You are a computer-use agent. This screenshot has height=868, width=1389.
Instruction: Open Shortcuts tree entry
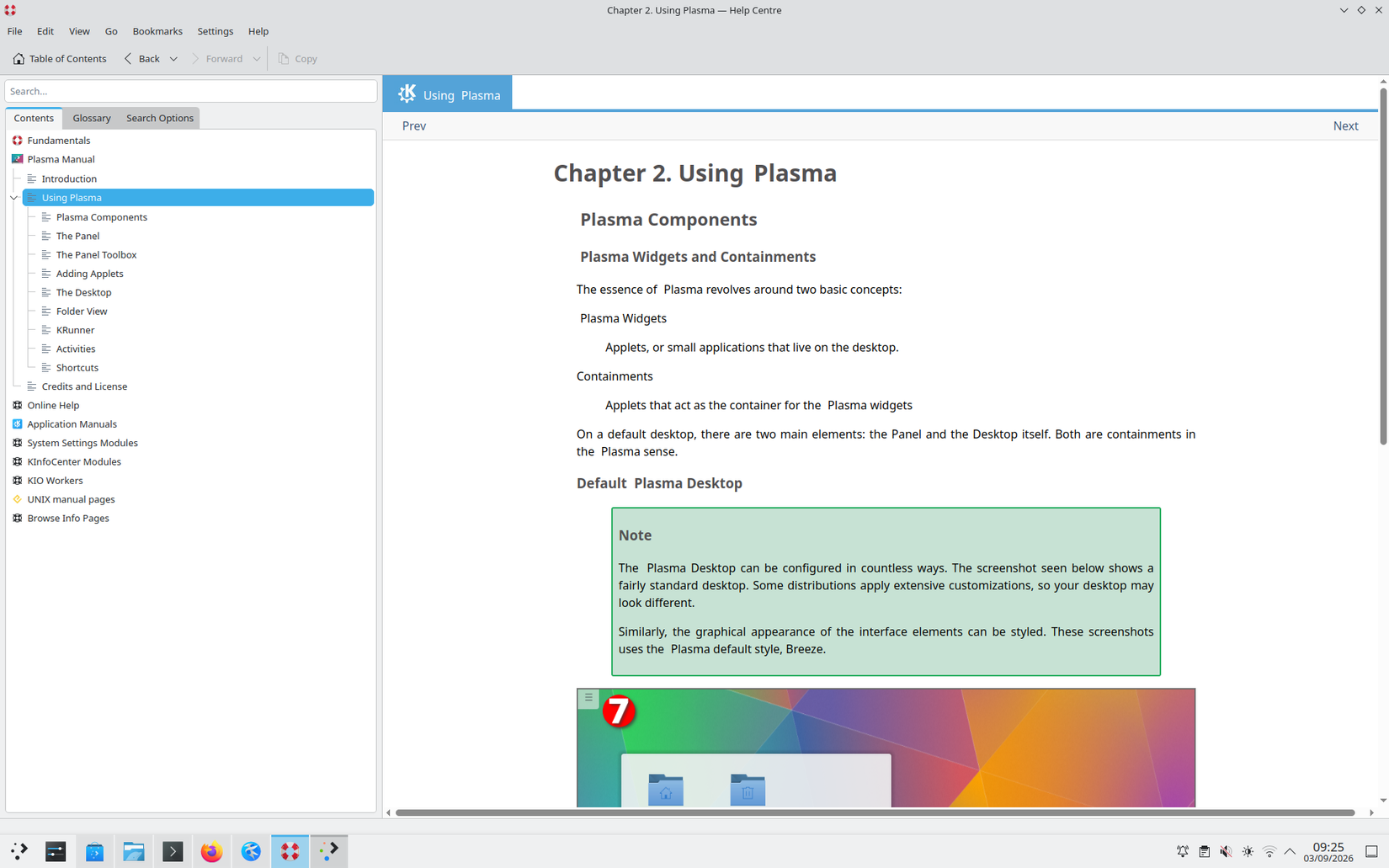[77, 368]
